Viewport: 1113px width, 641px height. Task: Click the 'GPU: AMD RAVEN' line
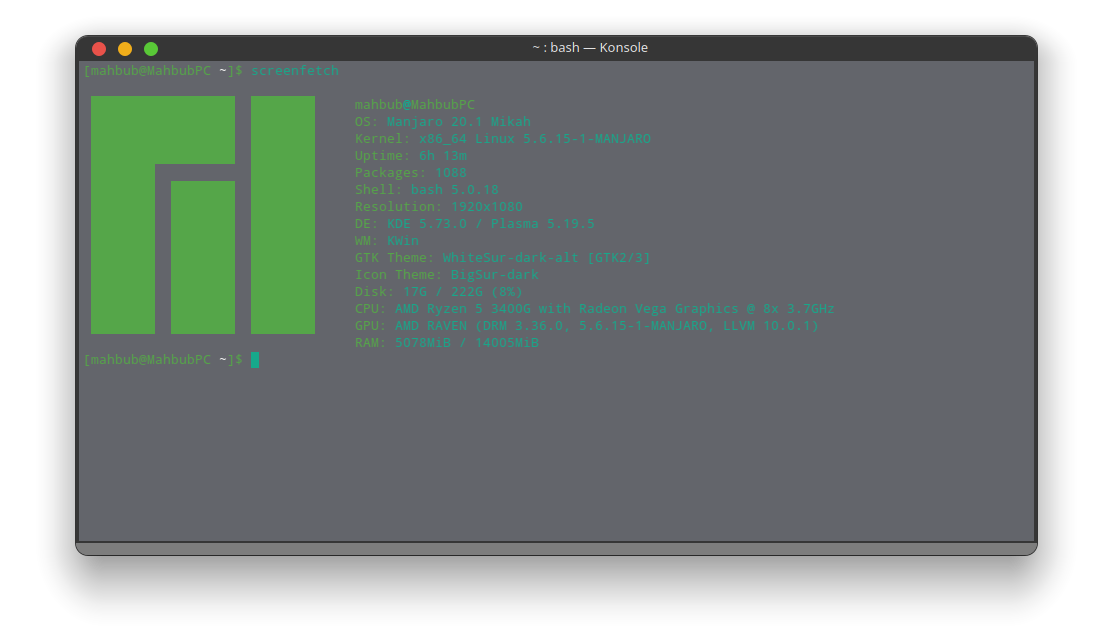point(587,326)
